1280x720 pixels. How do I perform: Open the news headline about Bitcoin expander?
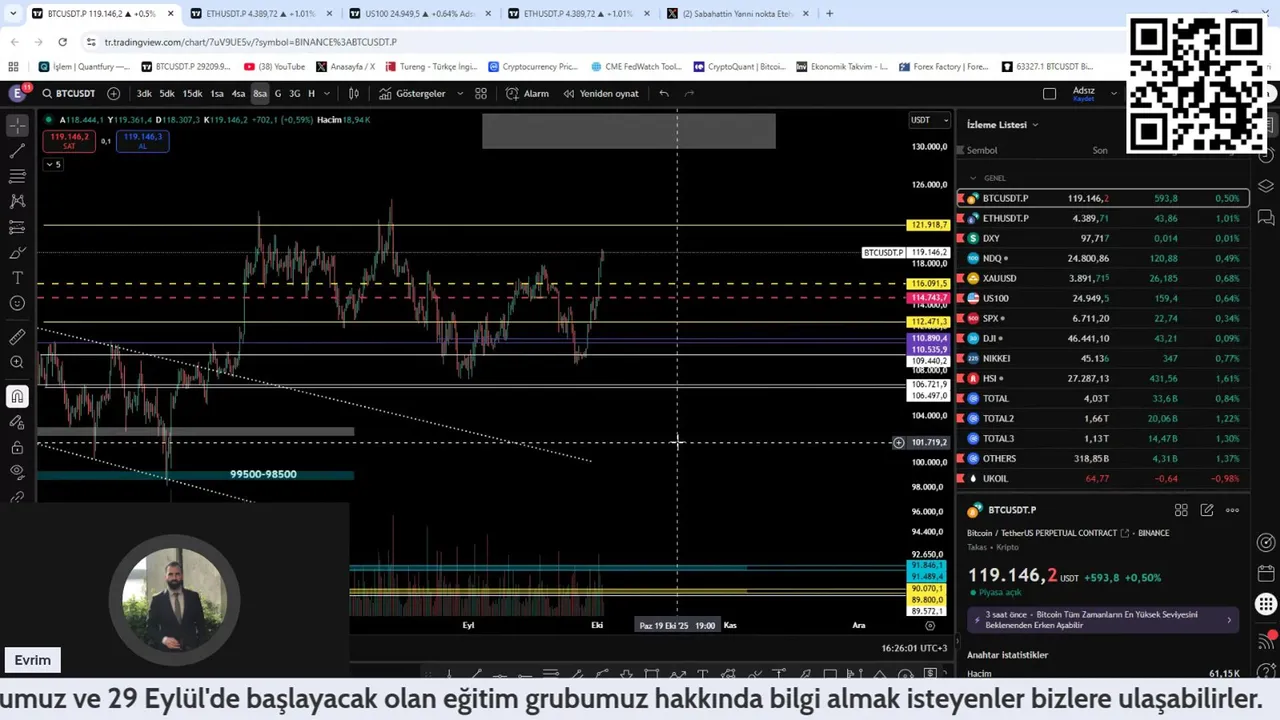1229,620
